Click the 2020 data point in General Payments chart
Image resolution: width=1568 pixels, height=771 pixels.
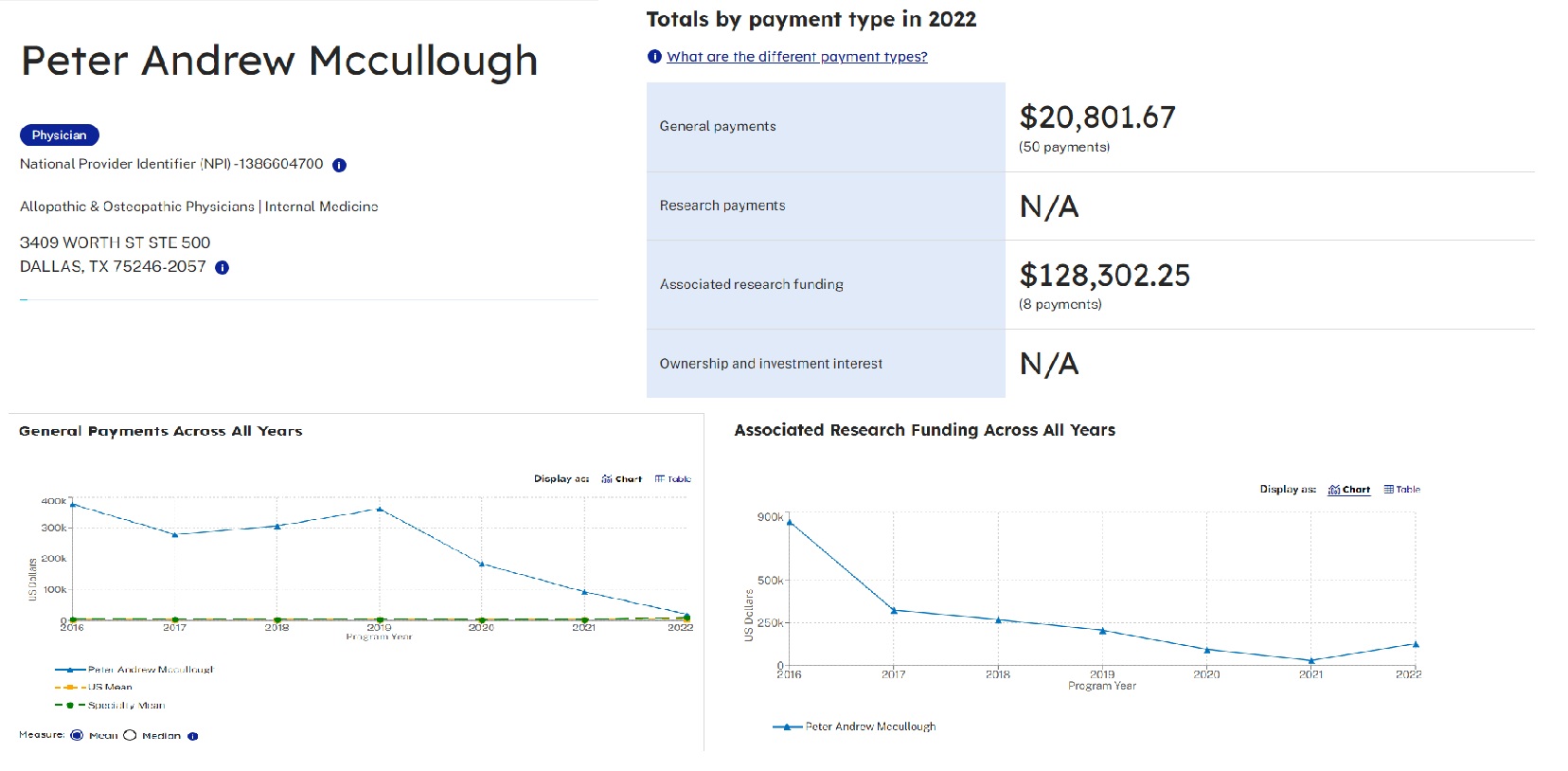tap(482, 564)
